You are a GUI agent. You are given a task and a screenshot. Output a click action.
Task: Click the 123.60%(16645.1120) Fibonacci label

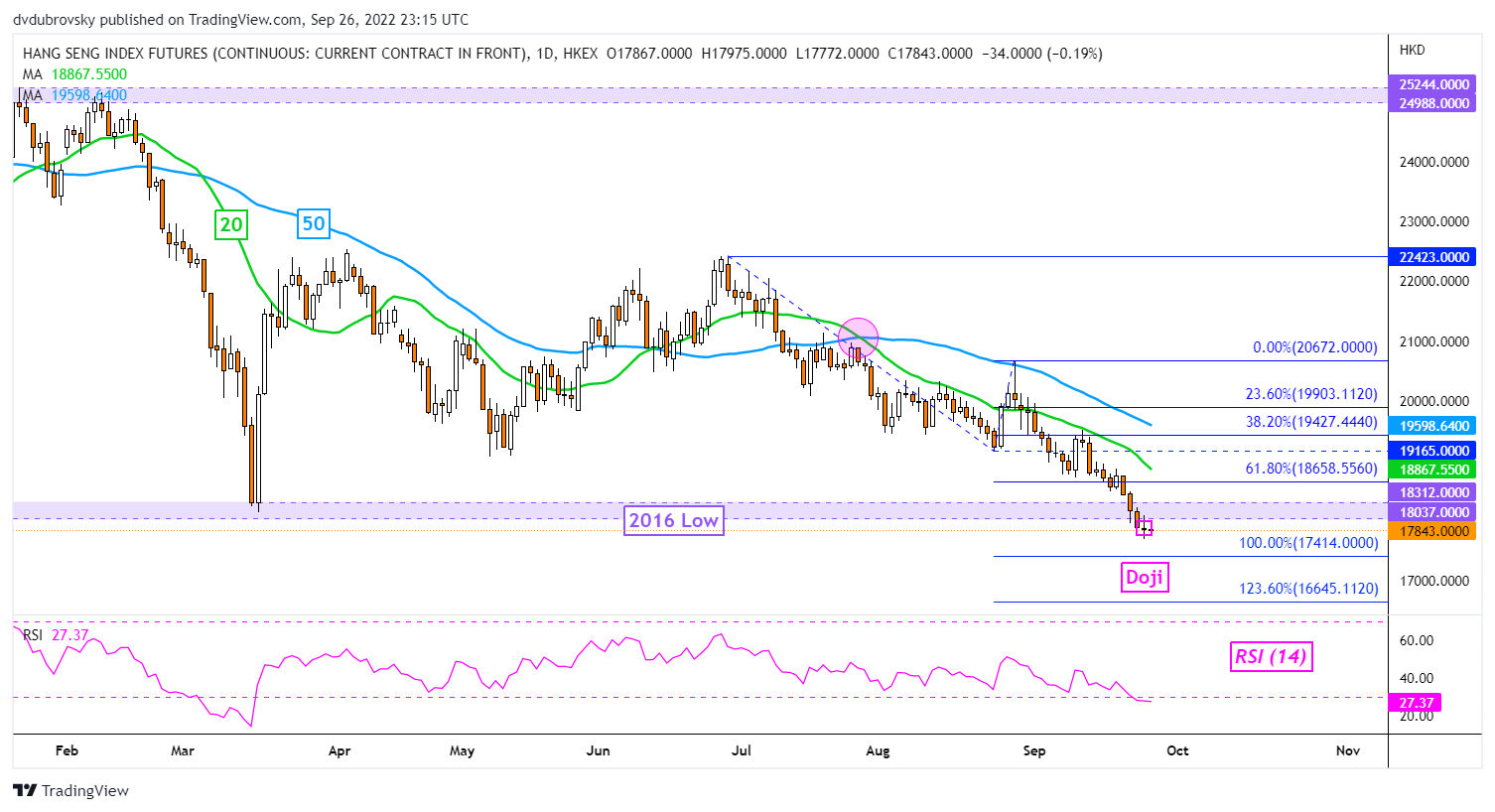[x=1308, y=589]
